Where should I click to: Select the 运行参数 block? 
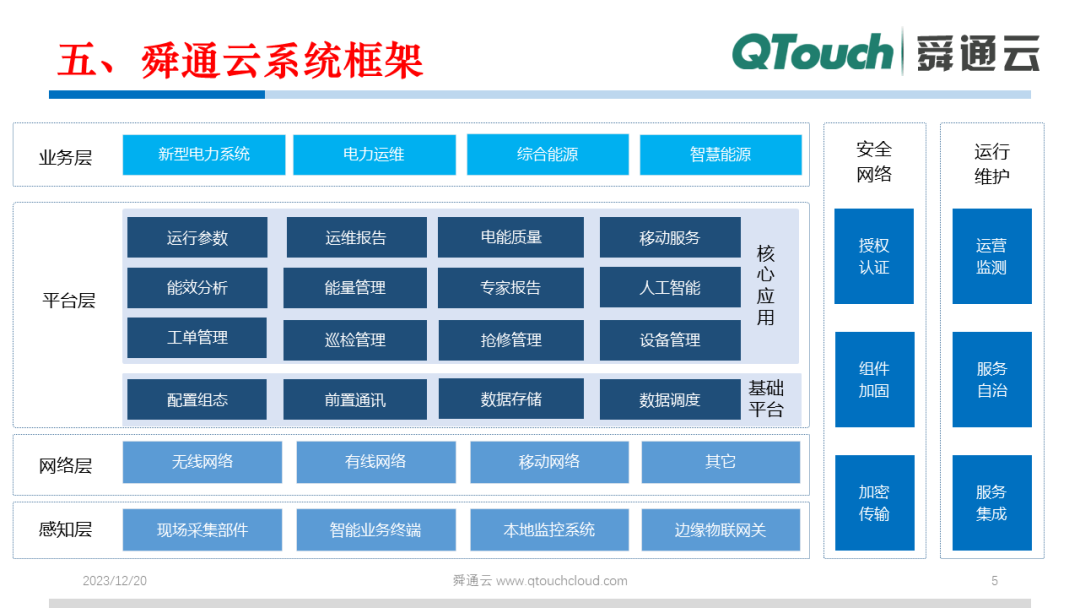click(x=197, y=238)
